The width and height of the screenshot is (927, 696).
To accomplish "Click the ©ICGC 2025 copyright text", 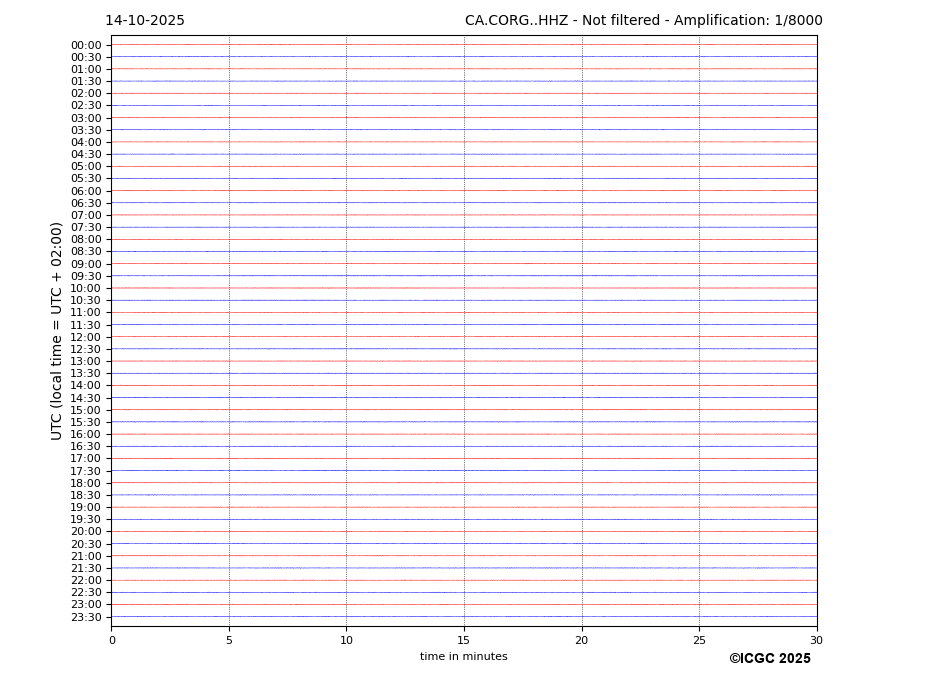I will pyautogui.click(x=769, y=659).
